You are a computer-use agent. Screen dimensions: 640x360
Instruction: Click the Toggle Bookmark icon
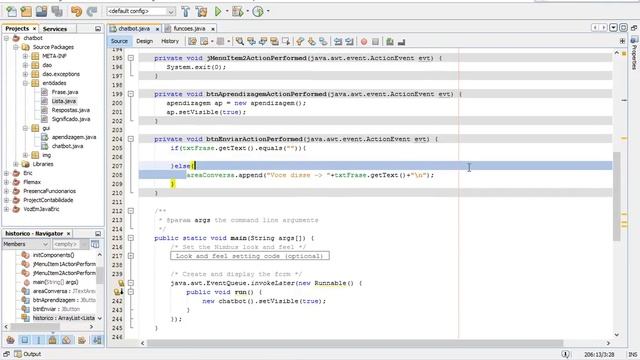[323, 41]
